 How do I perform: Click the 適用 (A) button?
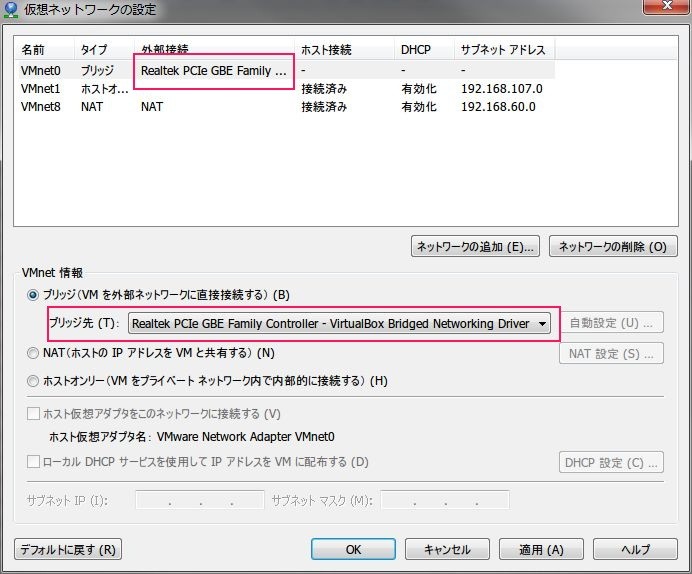541,549
